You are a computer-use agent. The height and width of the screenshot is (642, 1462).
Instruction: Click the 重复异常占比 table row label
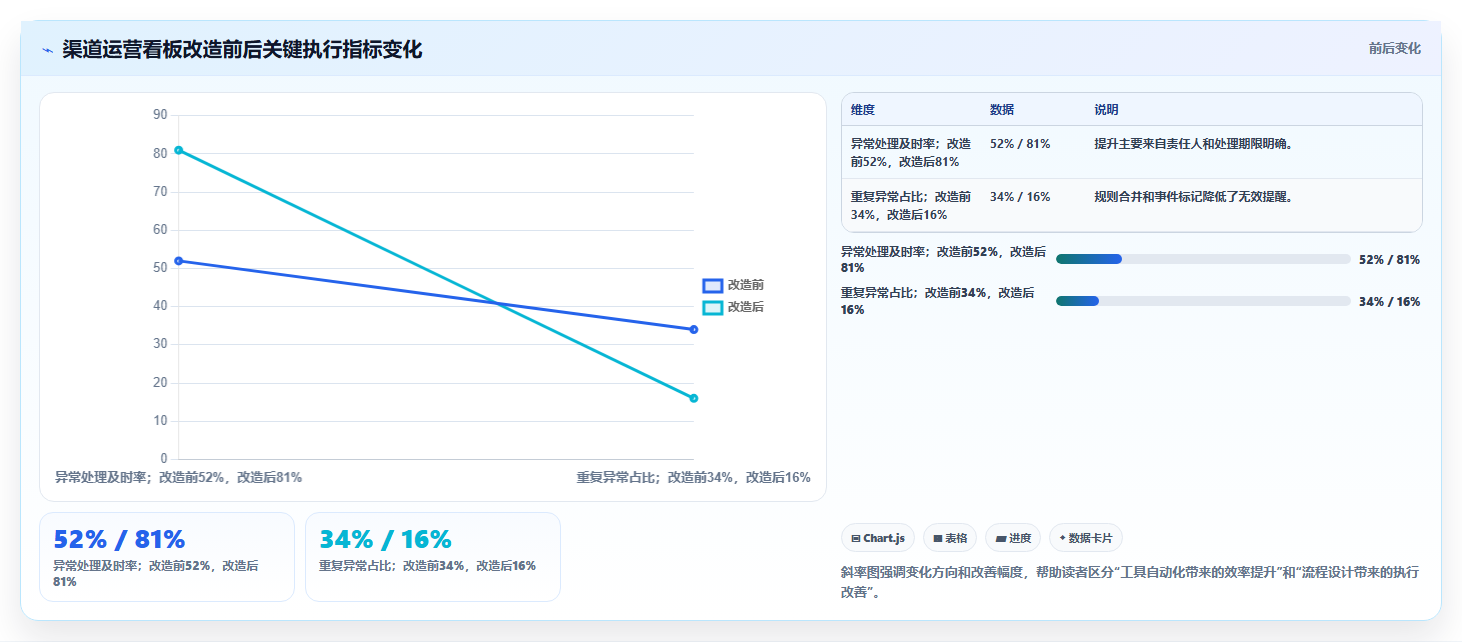(911, 205)
